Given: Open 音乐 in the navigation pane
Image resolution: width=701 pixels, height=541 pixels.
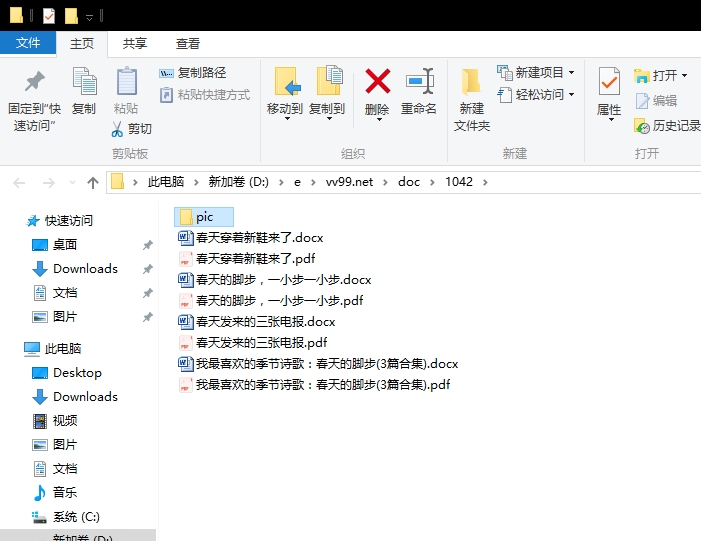Looking at the screenshot, I should [x=55, y=493].
